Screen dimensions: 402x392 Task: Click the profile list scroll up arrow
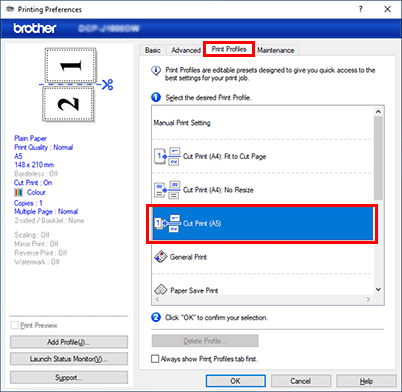point(378,112)
